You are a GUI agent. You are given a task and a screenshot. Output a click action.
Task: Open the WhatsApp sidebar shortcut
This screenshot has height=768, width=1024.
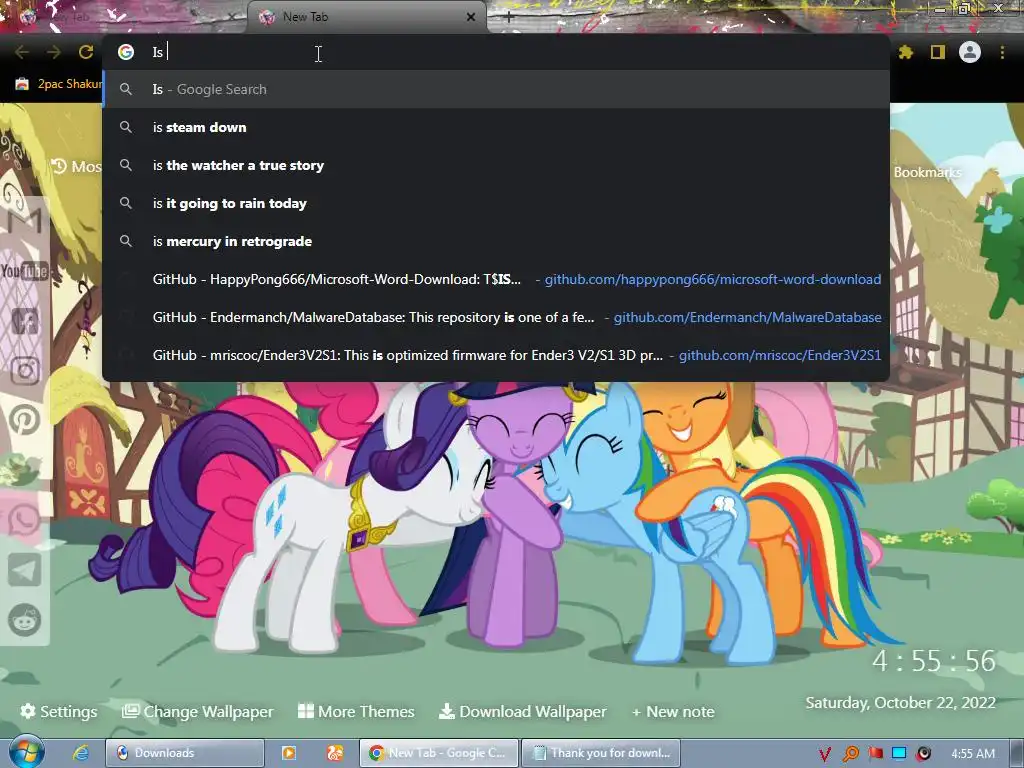click(x=25, y=520)
